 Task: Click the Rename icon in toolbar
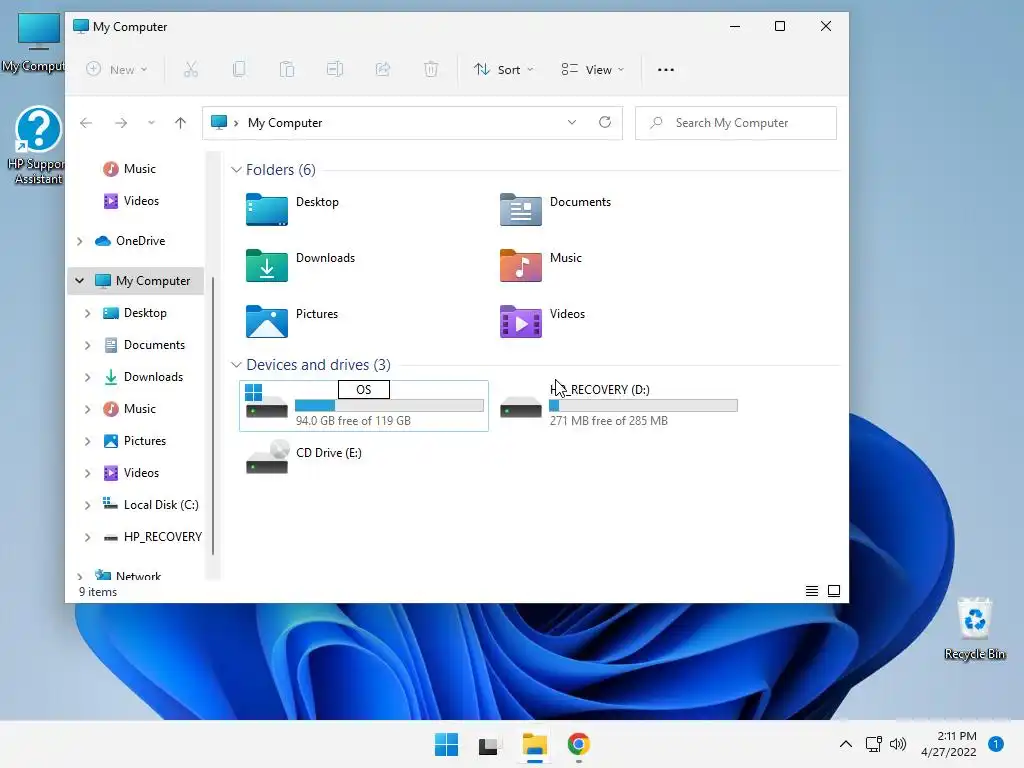[x=335, y=69]
